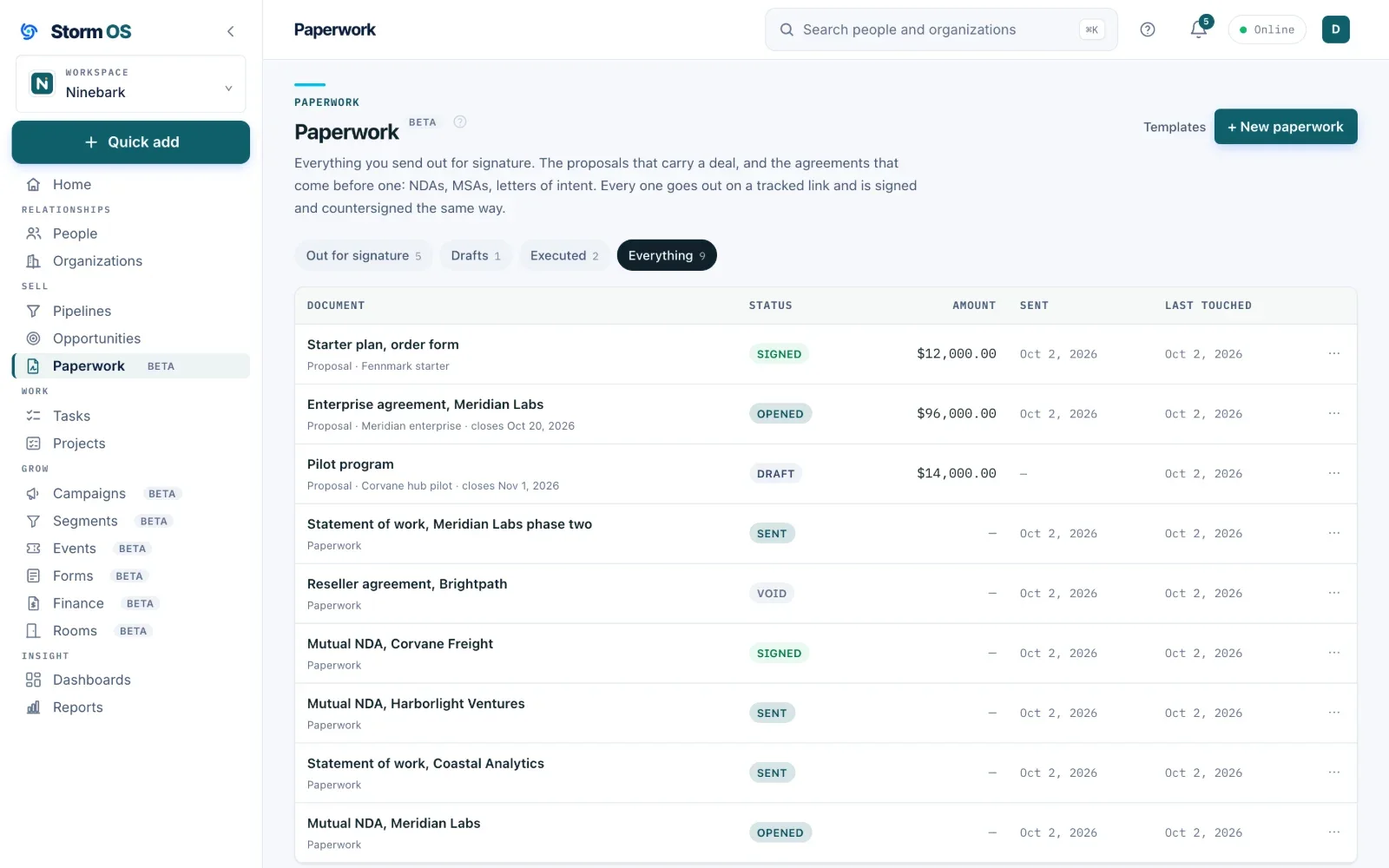Open row menu for Enterprise agreement, Meridian Labs
The width and height of the screenshot is (1389, 868).
(x=1333, y=413)
